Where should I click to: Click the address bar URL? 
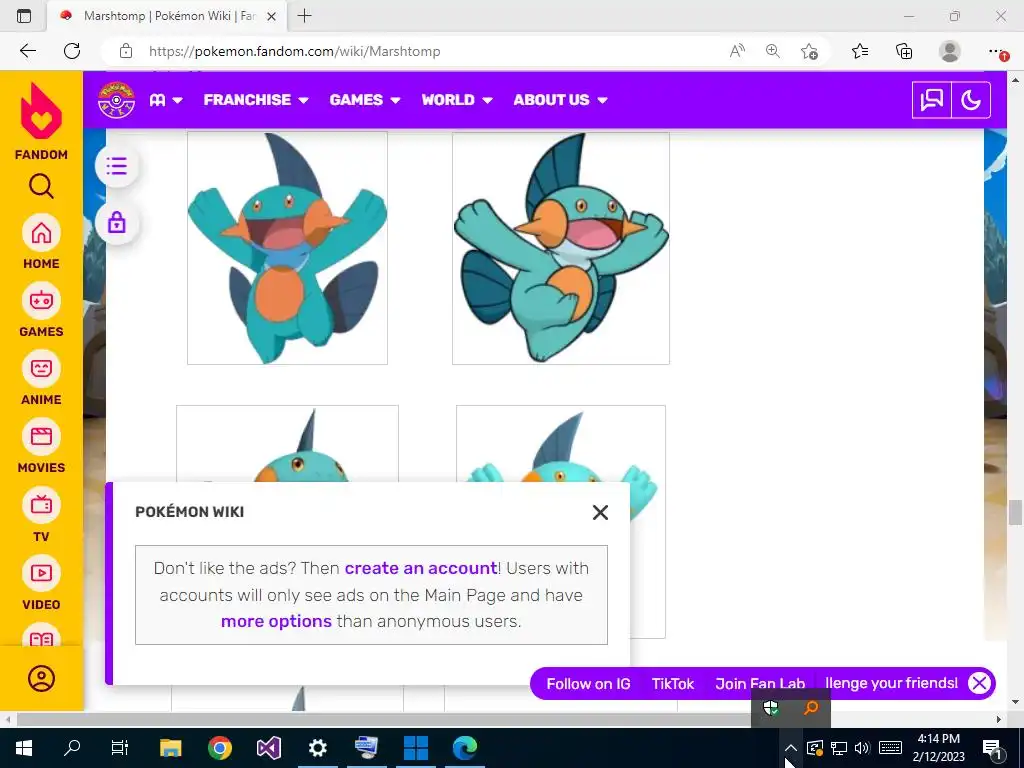[295, 51]
